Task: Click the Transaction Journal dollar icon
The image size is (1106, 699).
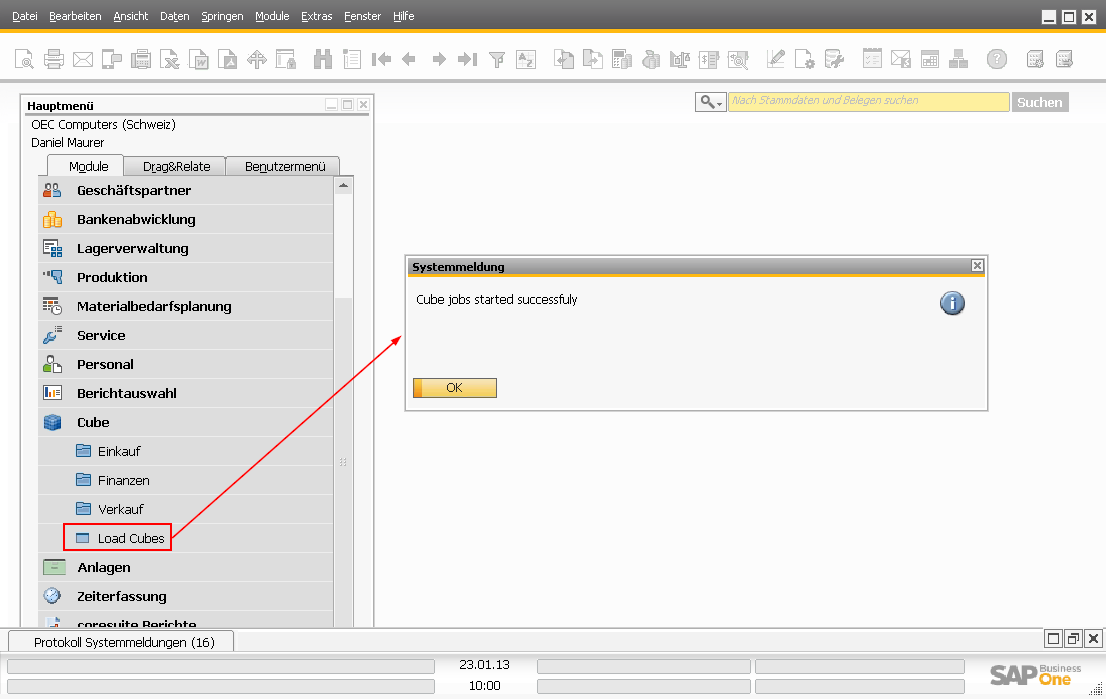Action: click(709, 59)
